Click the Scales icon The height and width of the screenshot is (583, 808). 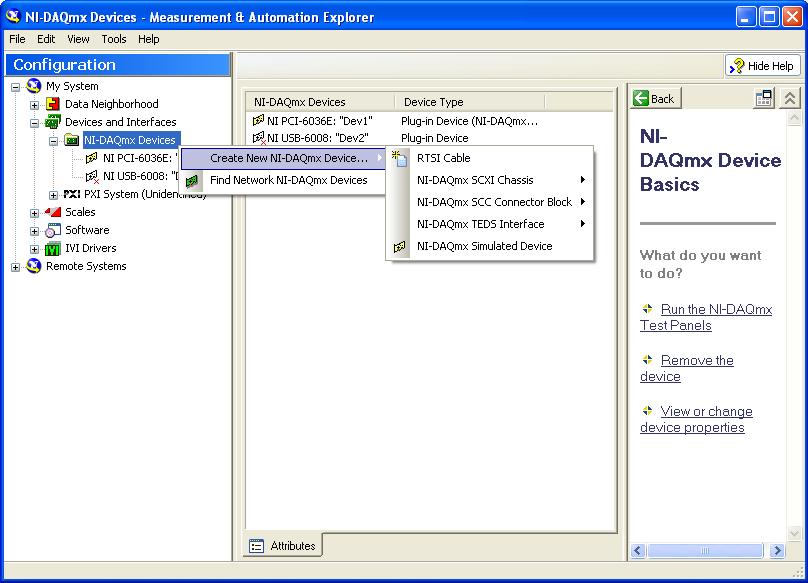(x=53, y=212)
